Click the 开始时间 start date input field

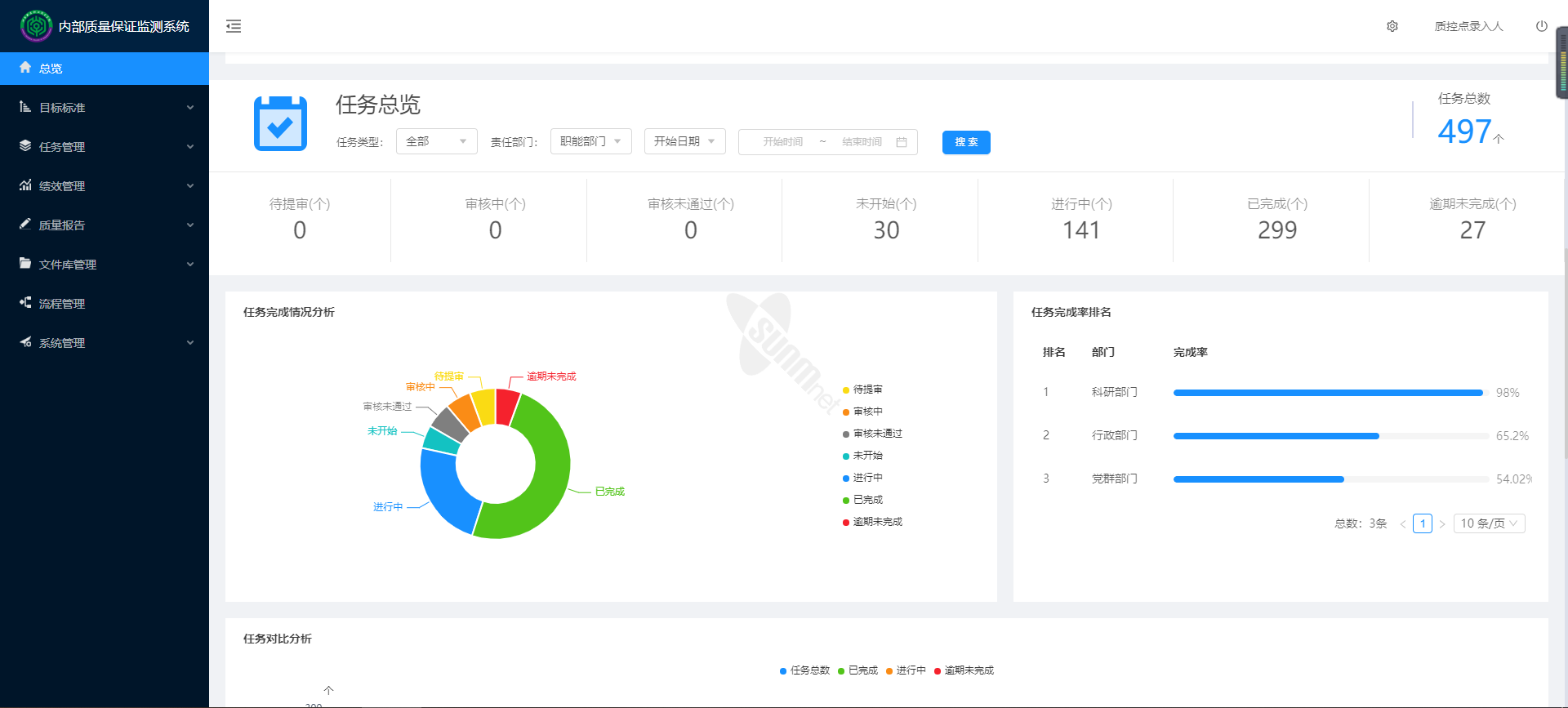pyautogui.click(x=782, y=142)
